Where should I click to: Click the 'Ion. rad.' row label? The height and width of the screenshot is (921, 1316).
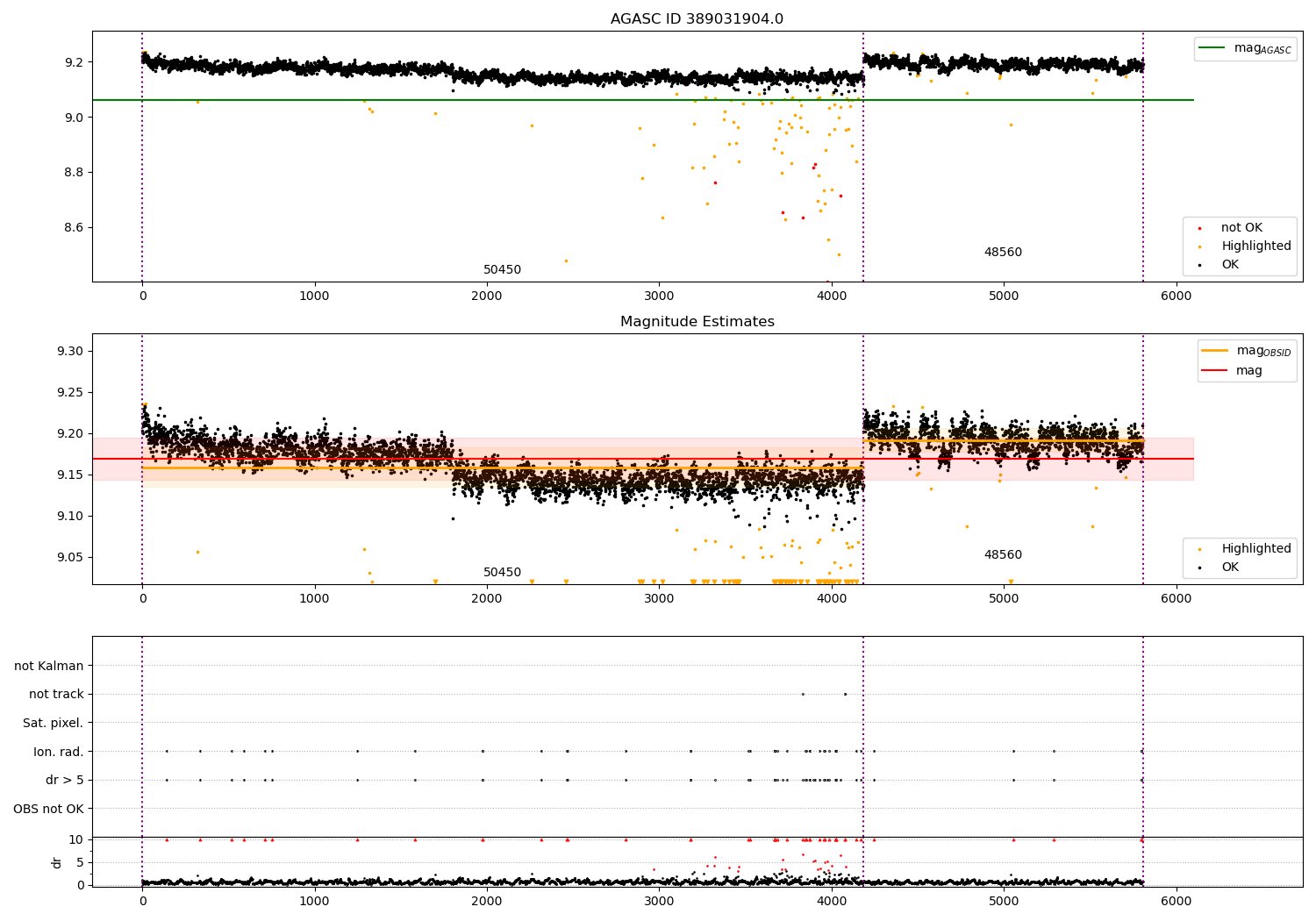pyautogui.click(x=59, y=752)
